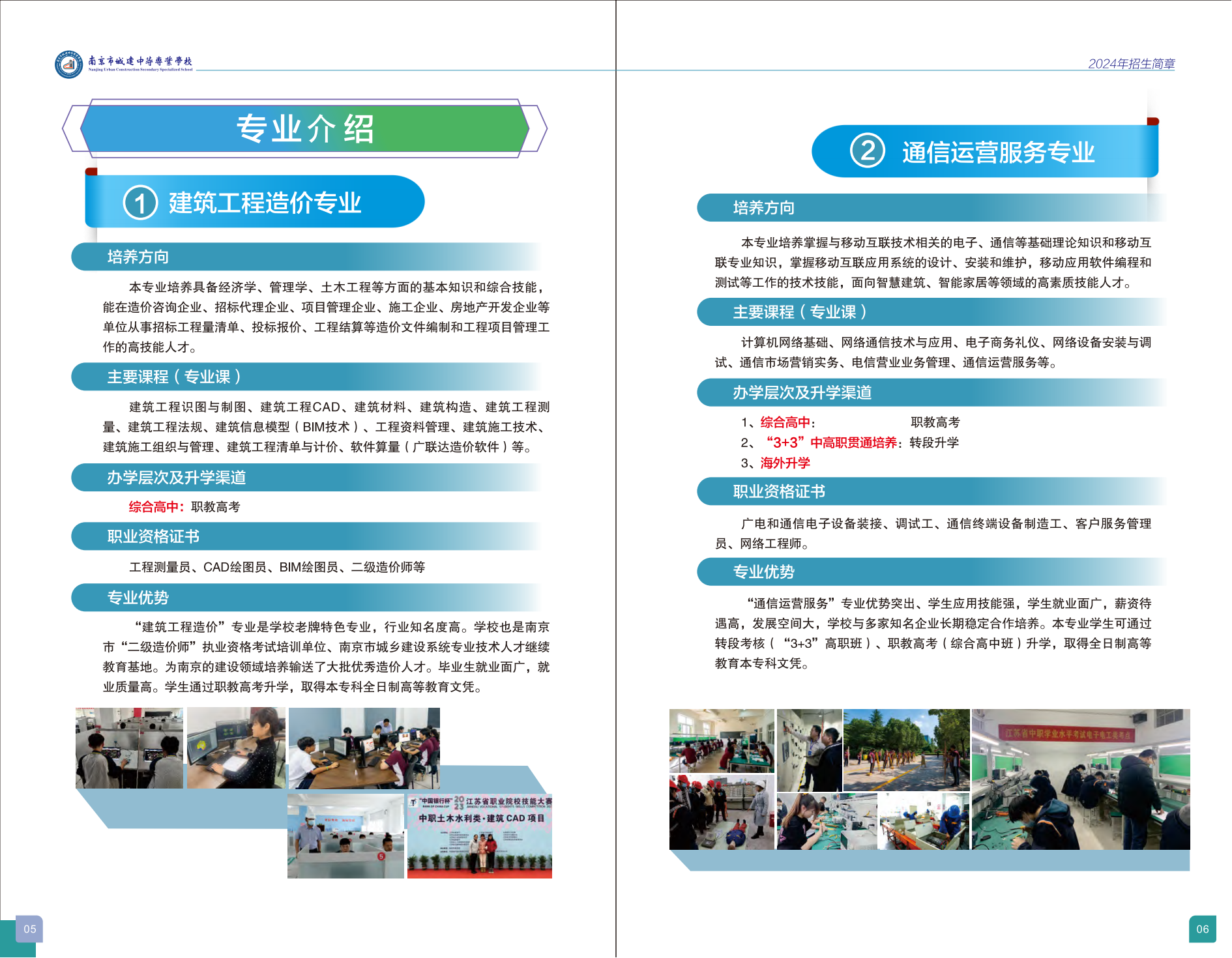Click the 通信运营服务专业 heading
This screenshot has width=1232, height=958.
tap(998, 152)
